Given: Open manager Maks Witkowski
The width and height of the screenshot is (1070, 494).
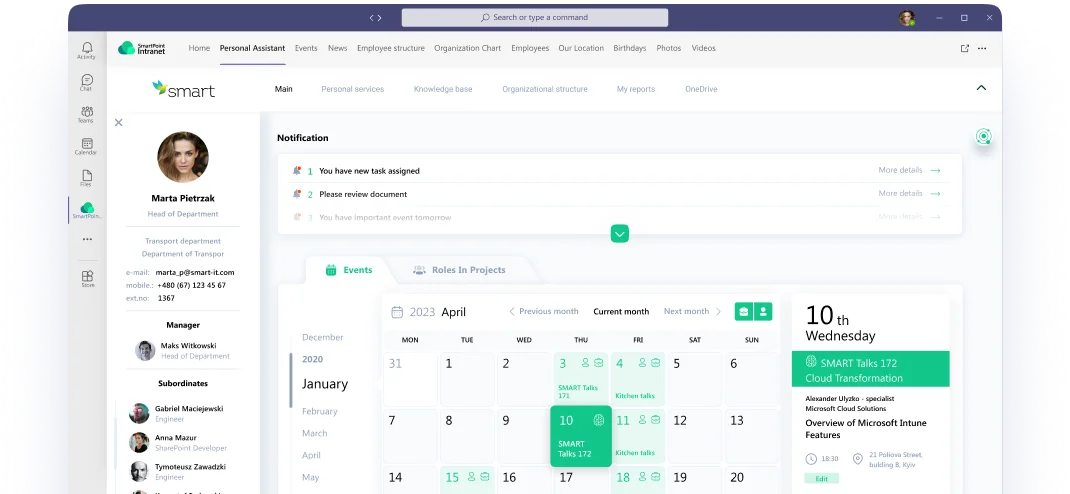Looking at the screenshot, I should coord(183,351).
